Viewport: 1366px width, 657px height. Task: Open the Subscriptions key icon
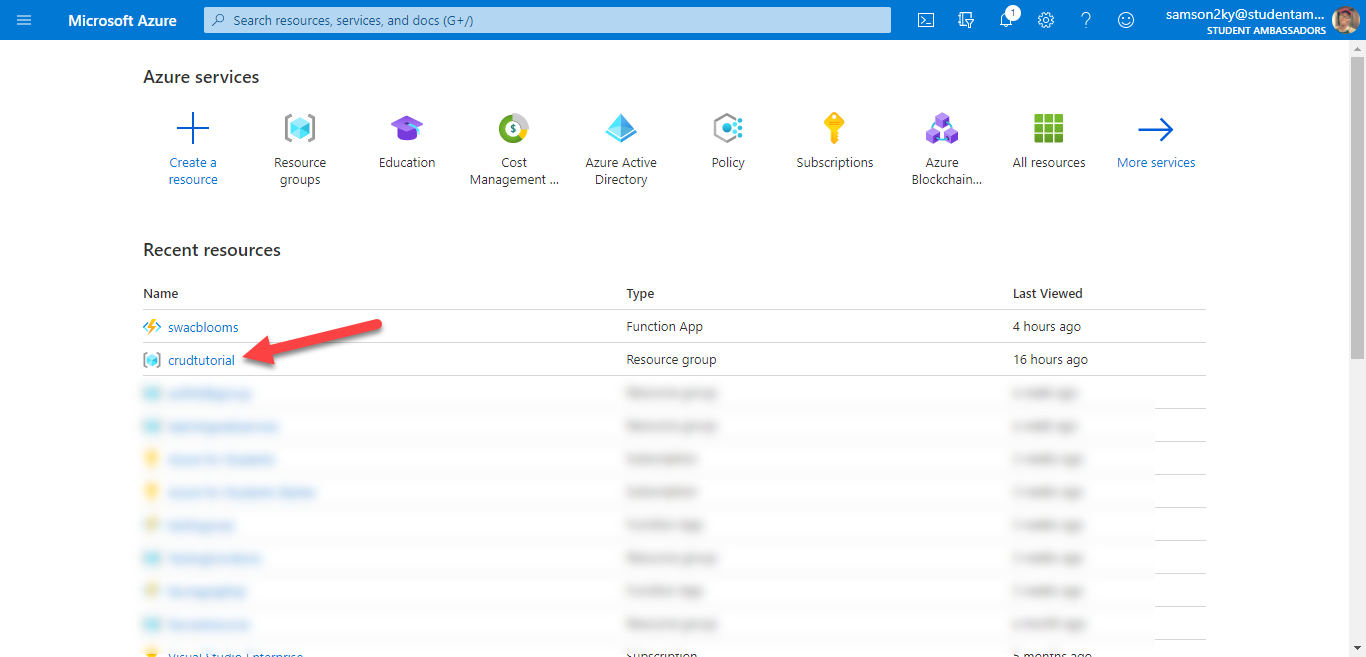tap(834, 128)
